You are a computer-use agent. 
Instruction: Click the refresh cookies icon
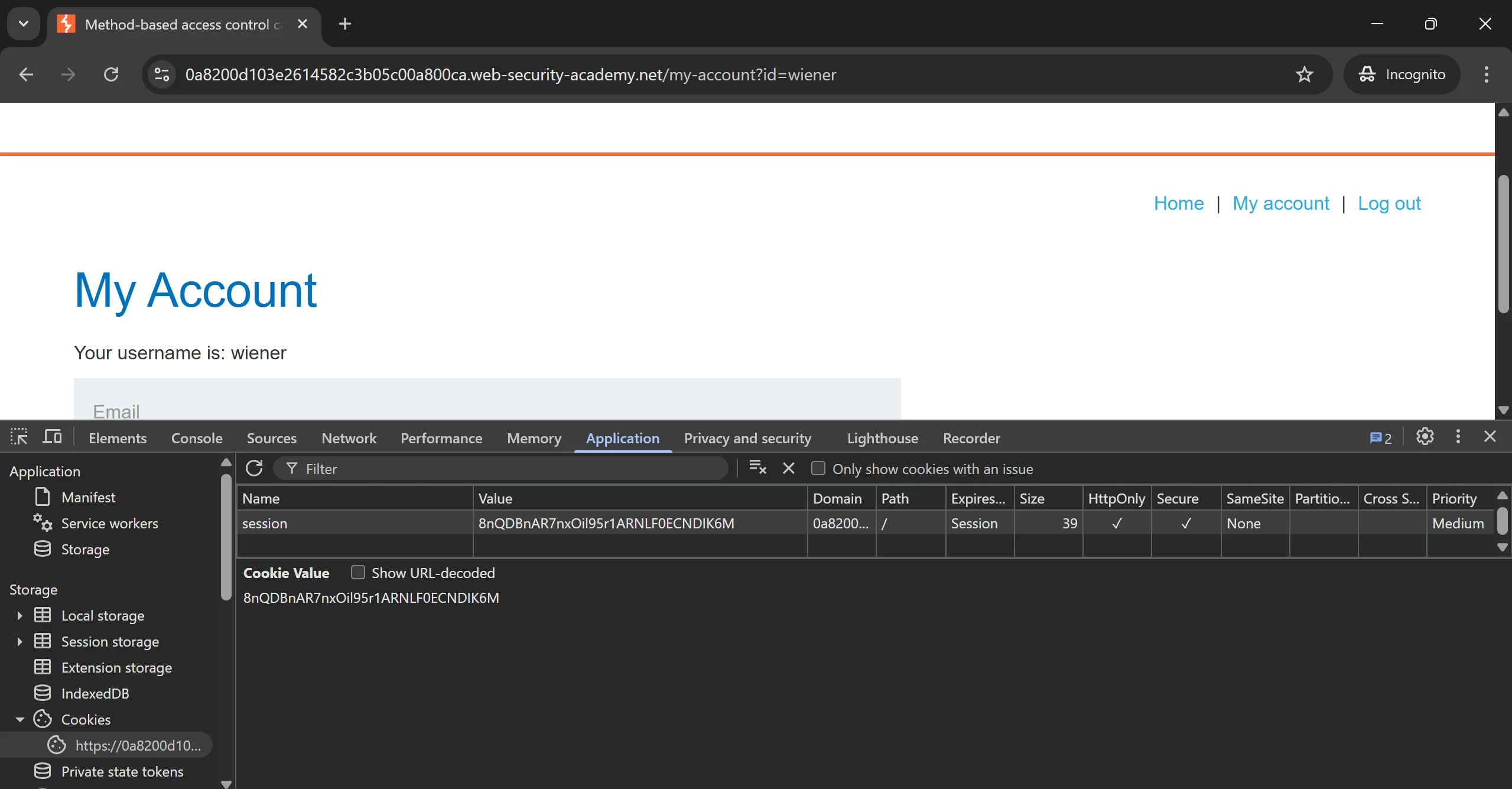(x=254, y=469)
